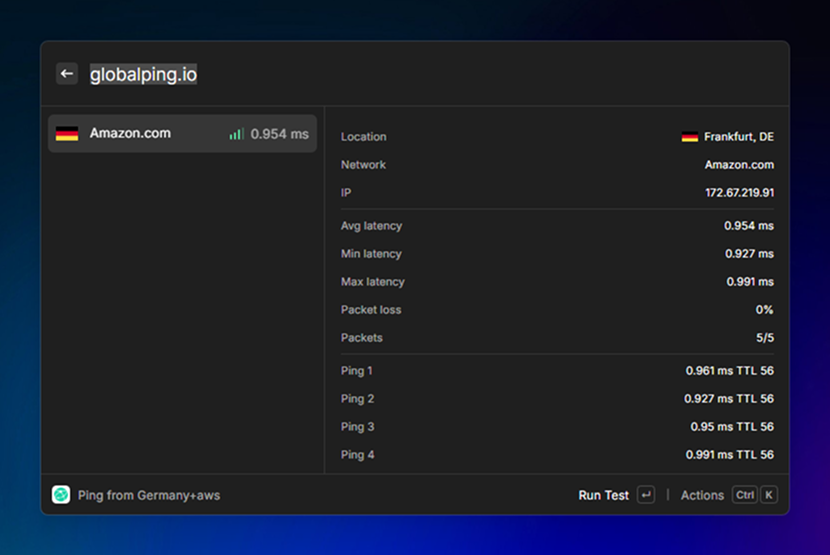This screenshot has height=555, width=830.
Task: Click the back arrow button
Action: click(67, 74)
